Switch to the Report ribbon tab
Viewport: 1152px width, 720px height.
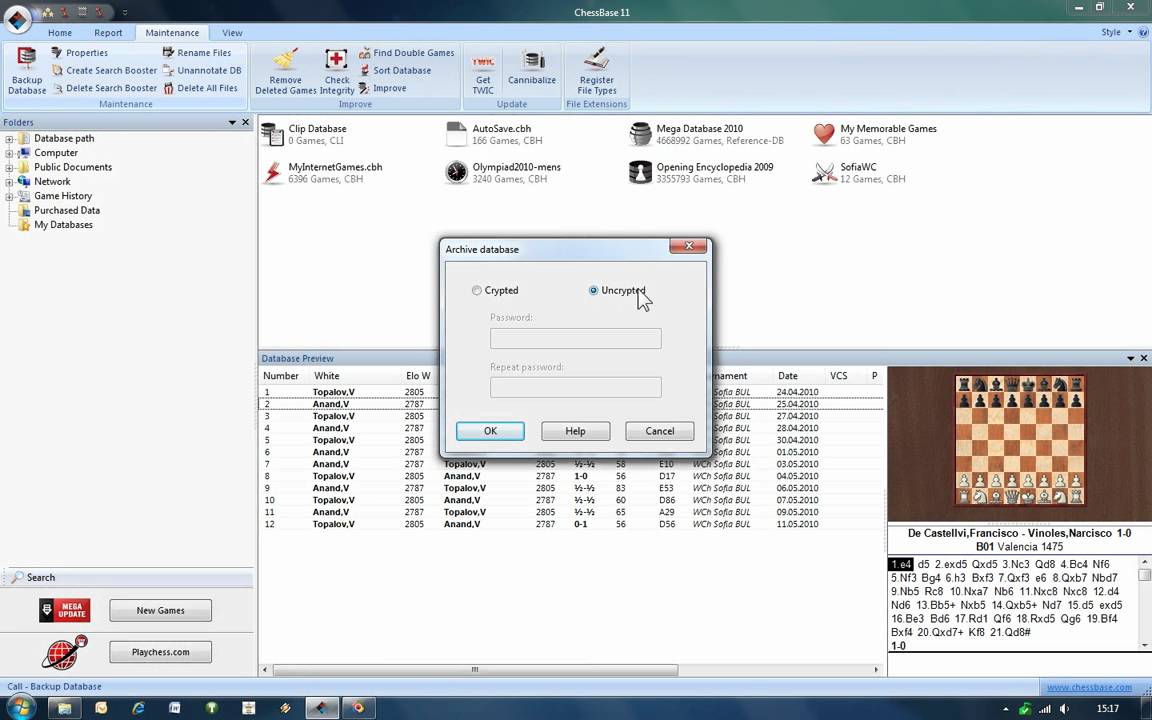click(x=108, y=32)
